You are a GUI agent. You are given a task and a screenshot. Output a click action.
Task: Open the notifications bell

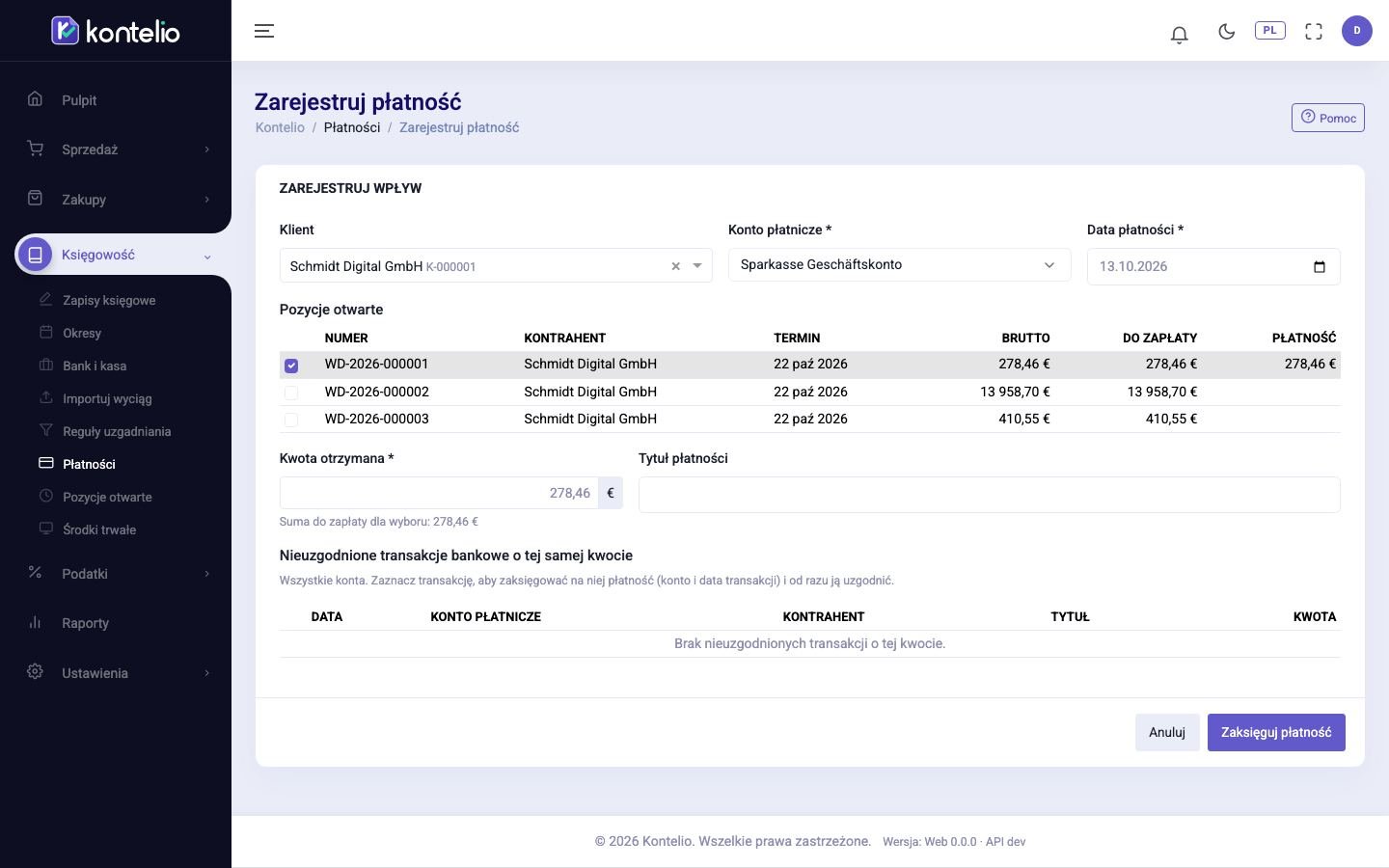click(x=1179, y=34)
